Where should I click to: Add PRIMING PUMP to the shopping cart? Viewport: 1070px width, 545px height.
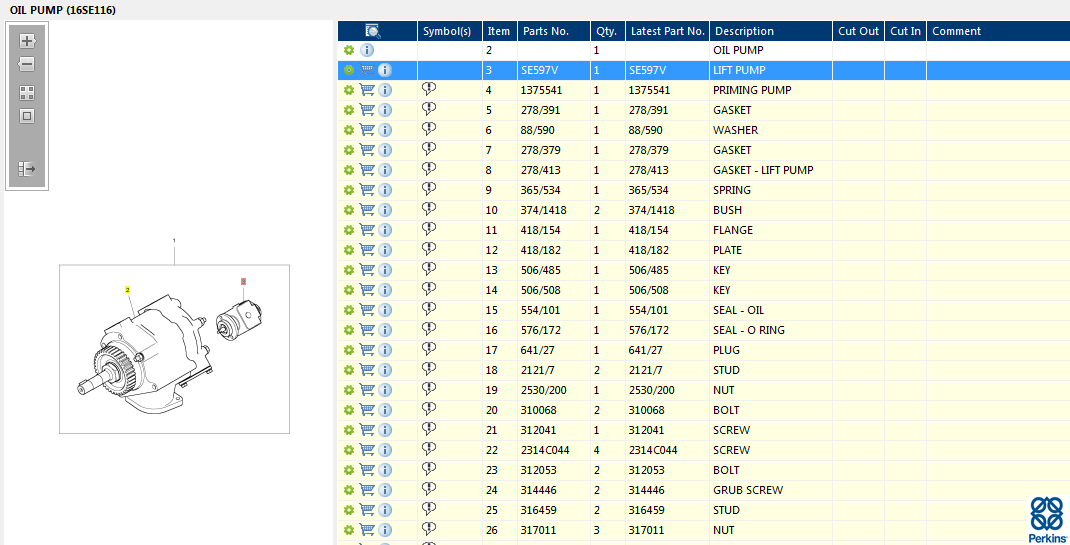click(367, 90)
